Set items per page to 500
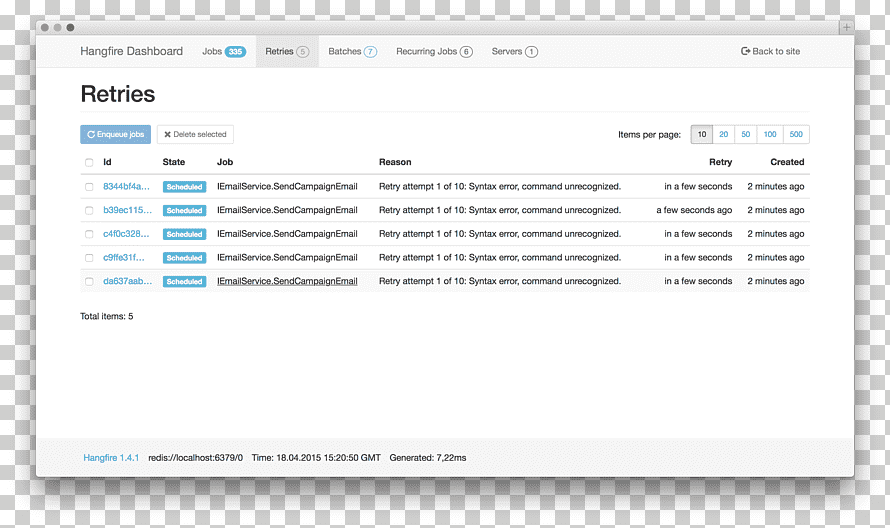The image size is (890, 528). 796,135
